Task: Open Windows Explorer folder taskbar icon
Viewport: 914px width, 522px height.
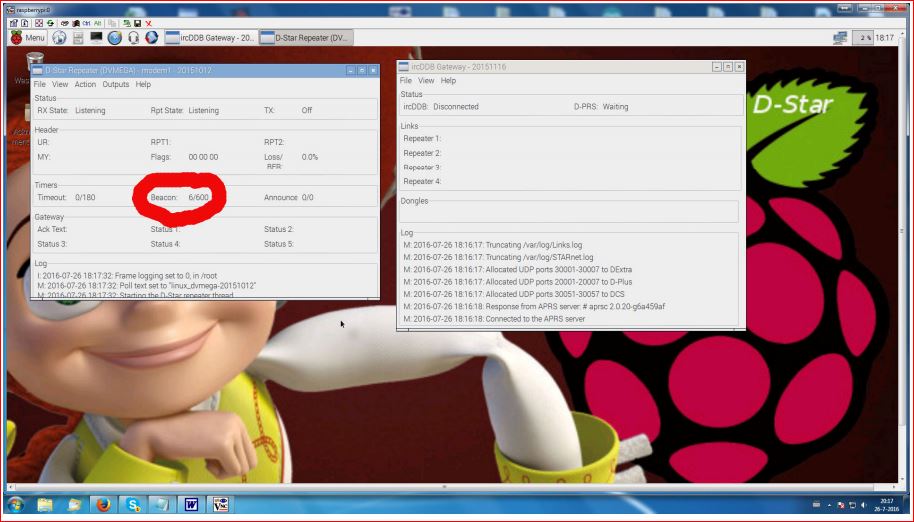Action: pyautogui.click(x=45, y=504)
